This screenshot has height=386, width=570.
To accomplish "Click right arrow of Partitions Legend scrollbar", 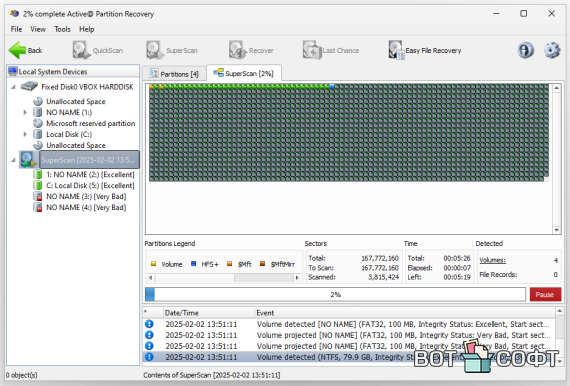I will click(297, 278).
